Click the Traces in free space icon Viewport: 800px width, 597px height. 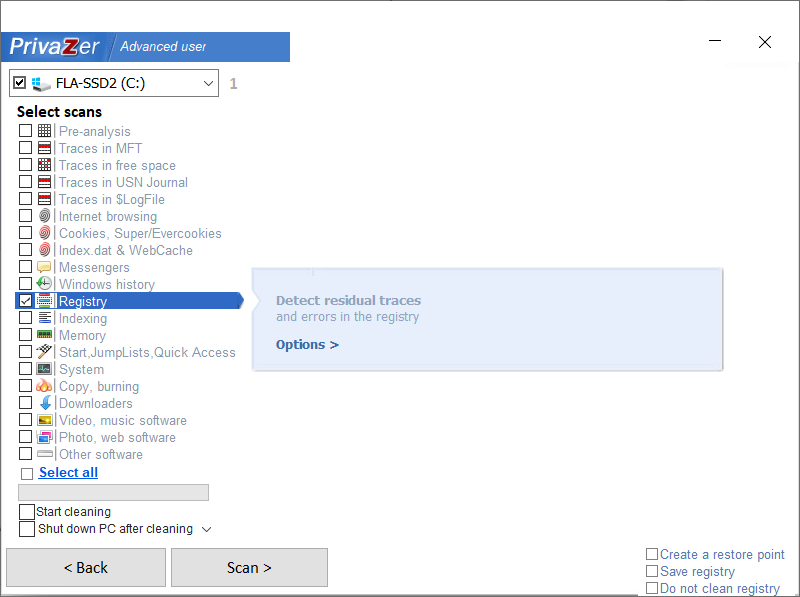(44, 165)
